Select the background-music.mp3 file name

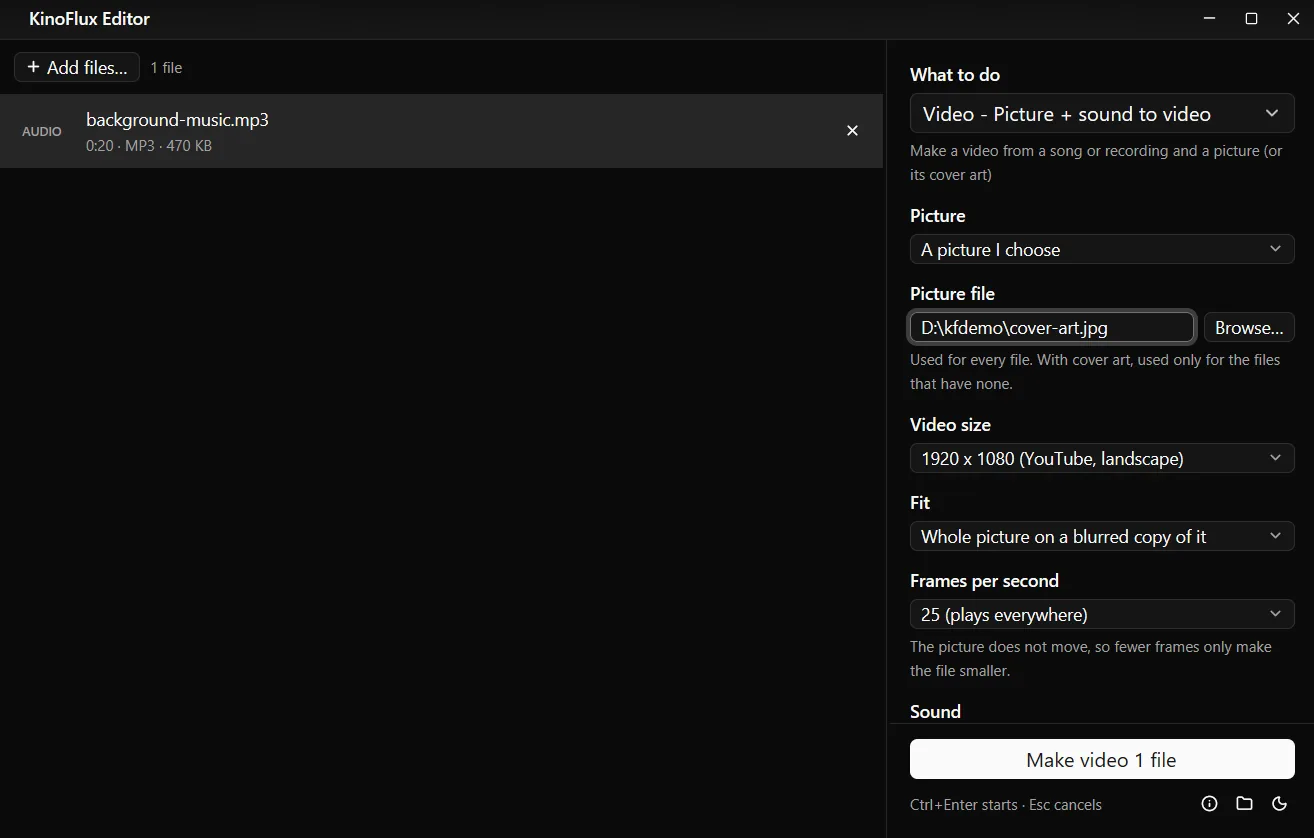click(177, 120)
